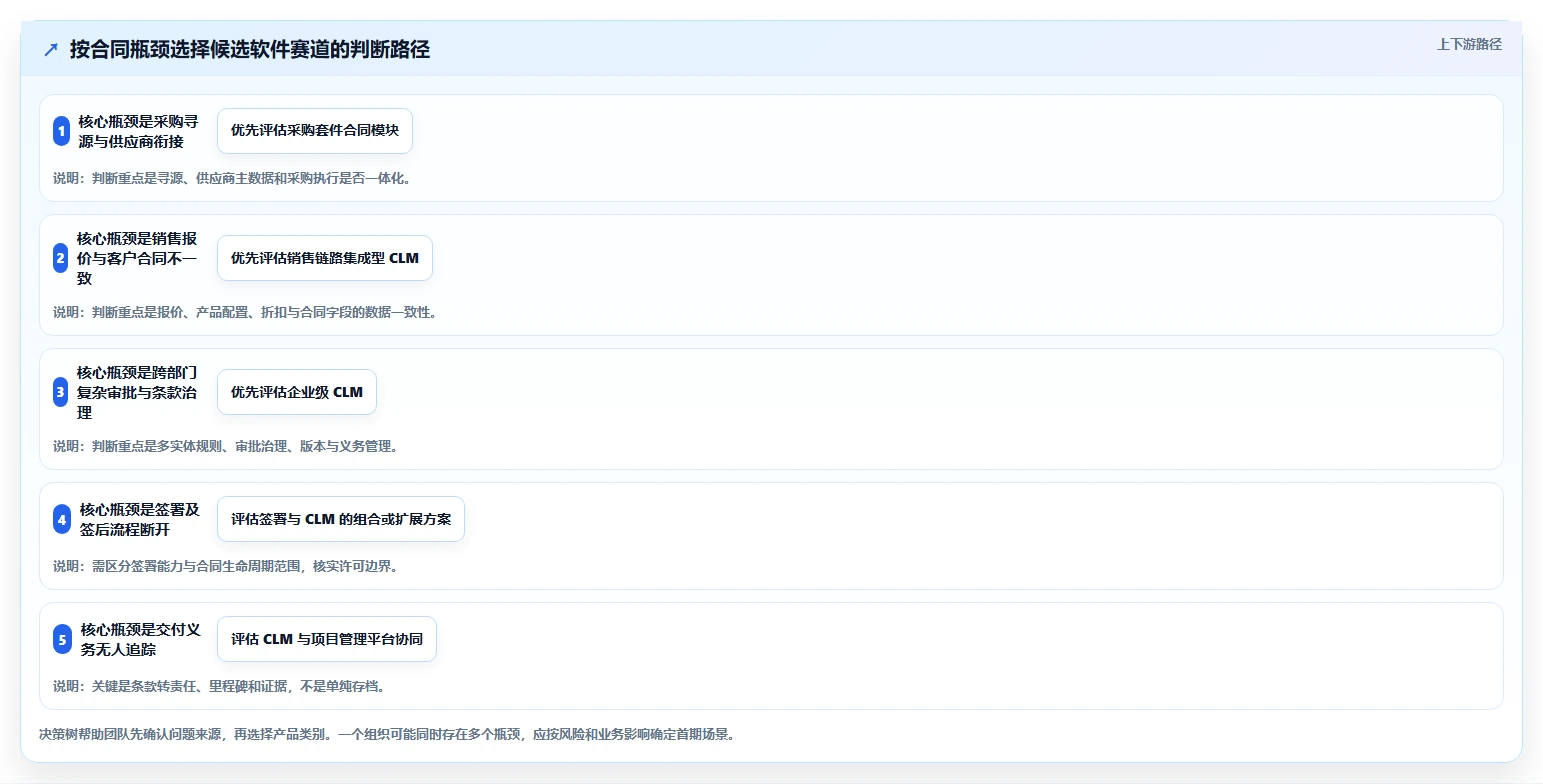The width and height of the screenshot is (1543, 784).
Task: Click the note about 条款转责任、里程碑和证据
Action: tap(219, 686)
